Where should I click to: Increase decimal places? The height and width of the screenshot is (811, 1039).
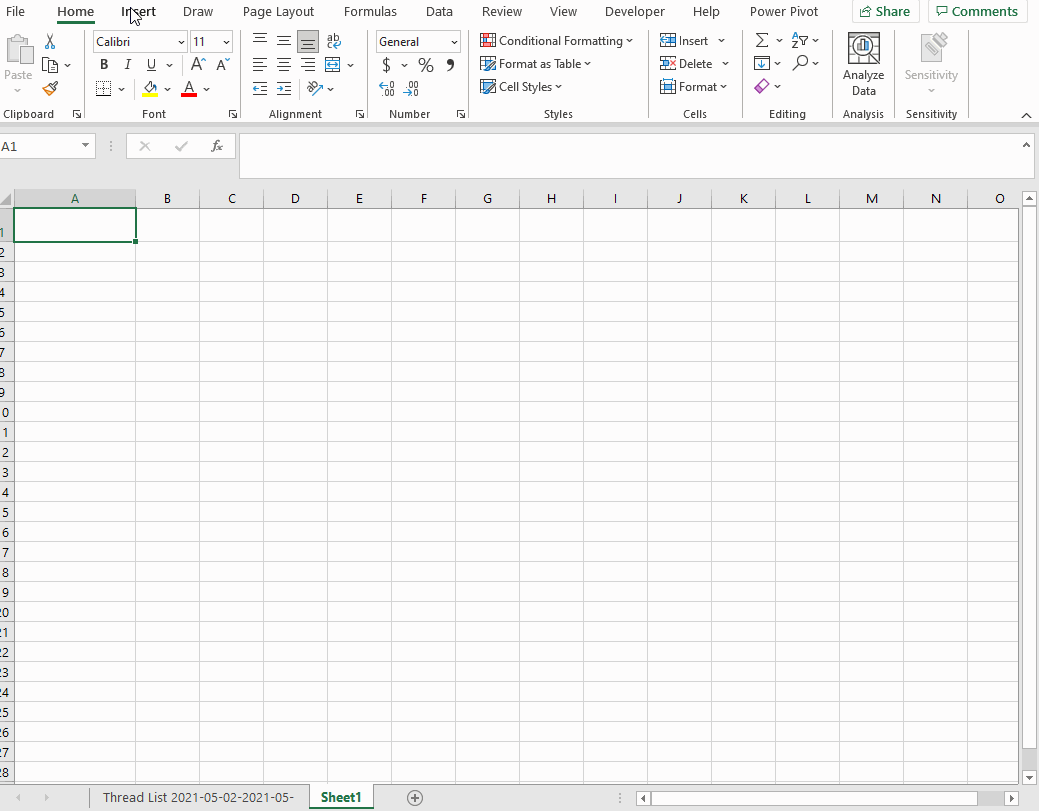tap(387, 87)
